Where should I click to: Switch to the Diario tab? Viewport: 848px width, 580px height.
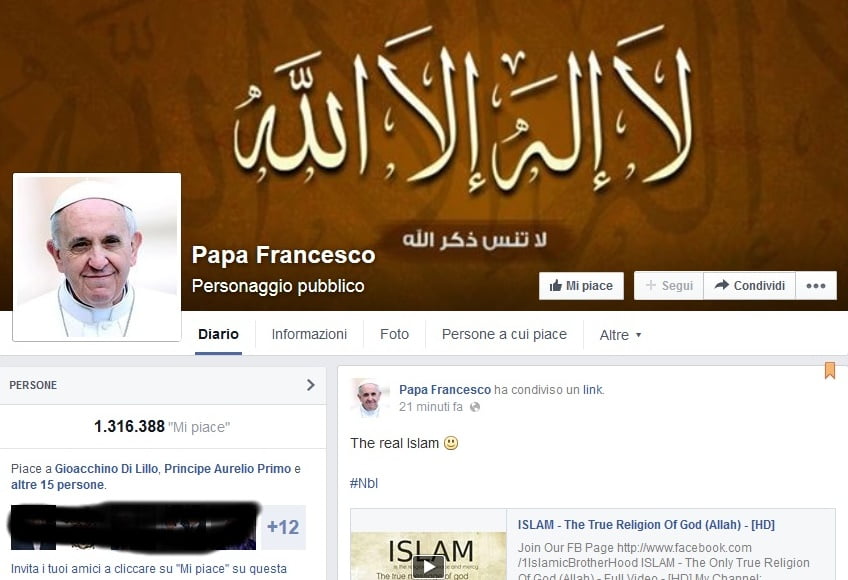click(218, 334)
